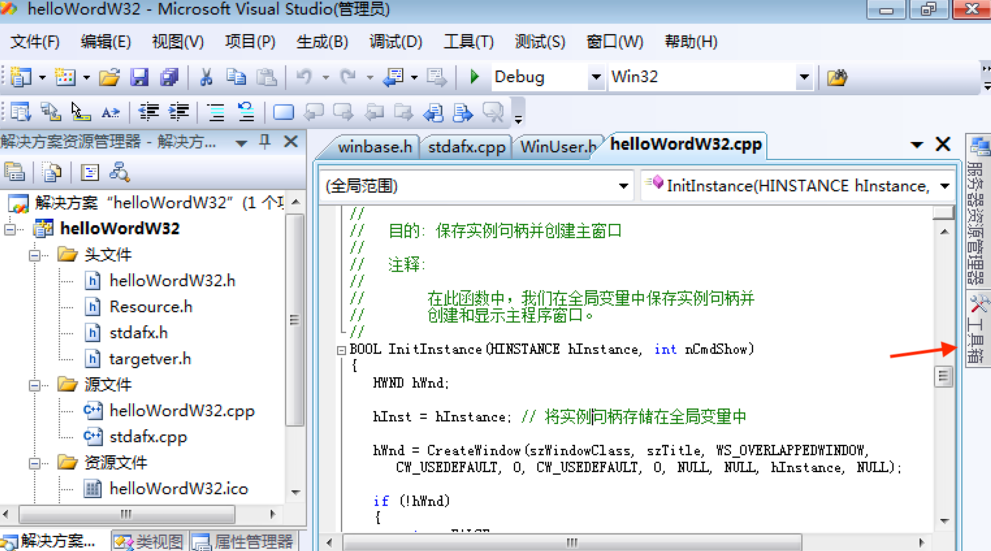Close the helloWordW32.cpp editor tab
The height and width of the screenshot is (551, 991).
(x=942, y=144)
